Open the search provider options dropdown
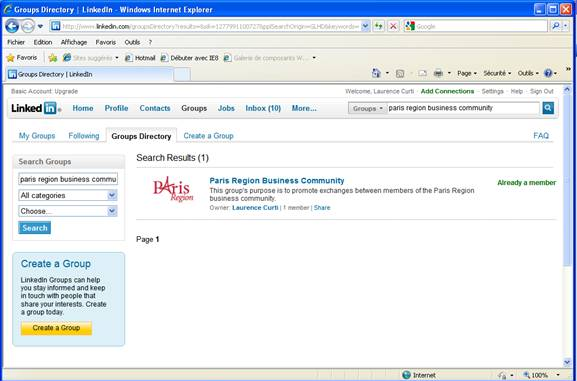 tap(565, 26)
